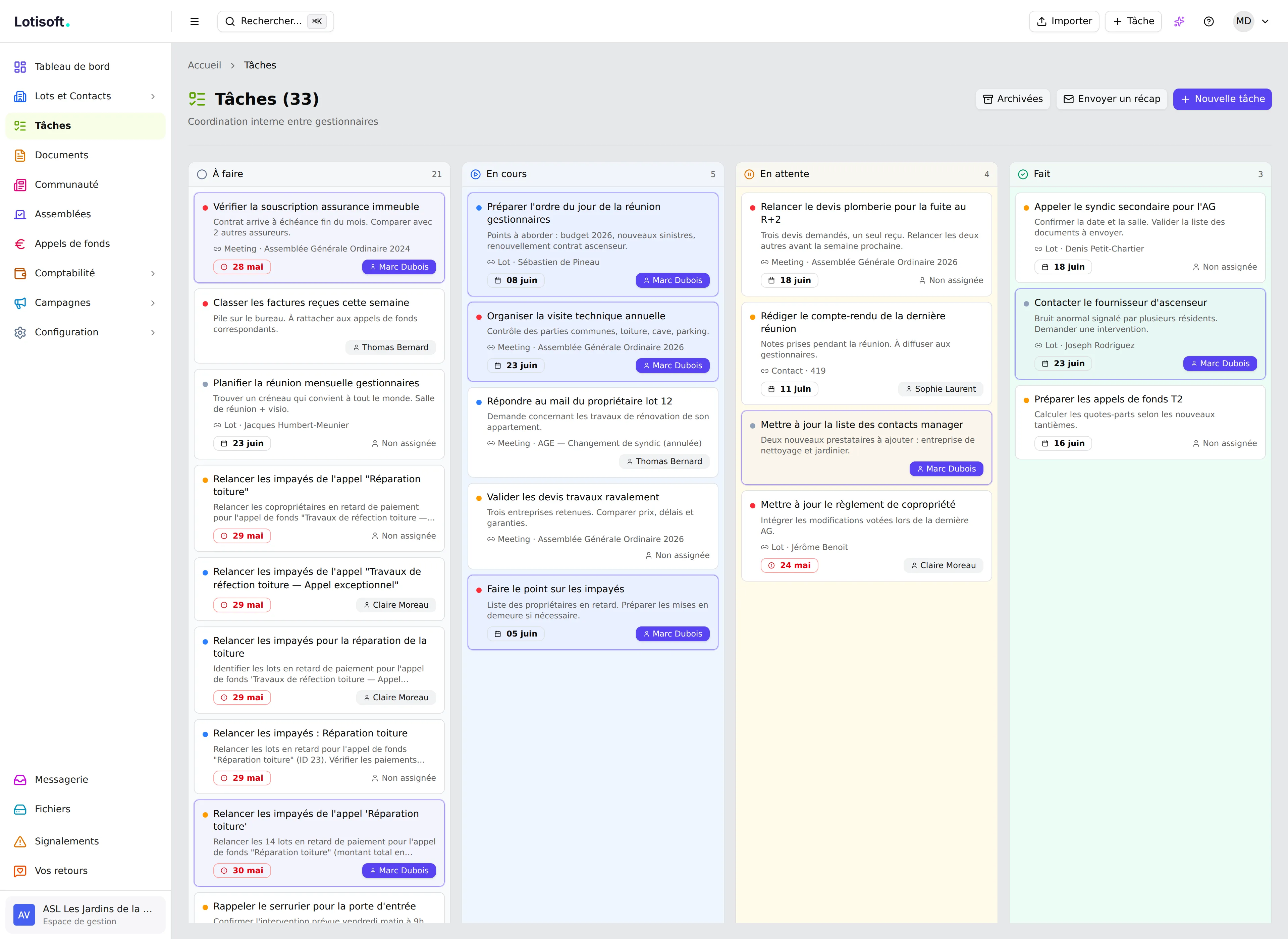Image resolution: width=1288 pixels, height=939 pixels.
Task: Click Lot · Jacques Humbert-Meunier link
Action: 281,425
